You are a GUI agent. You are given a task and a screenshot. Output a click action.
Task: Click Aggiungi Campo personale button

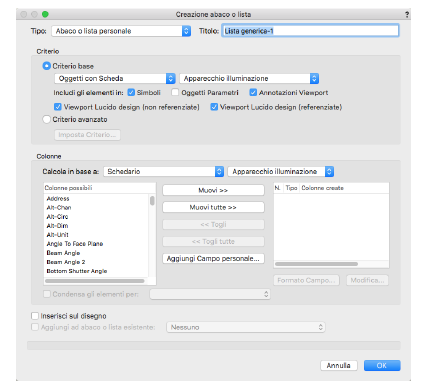tap(213, 258)
